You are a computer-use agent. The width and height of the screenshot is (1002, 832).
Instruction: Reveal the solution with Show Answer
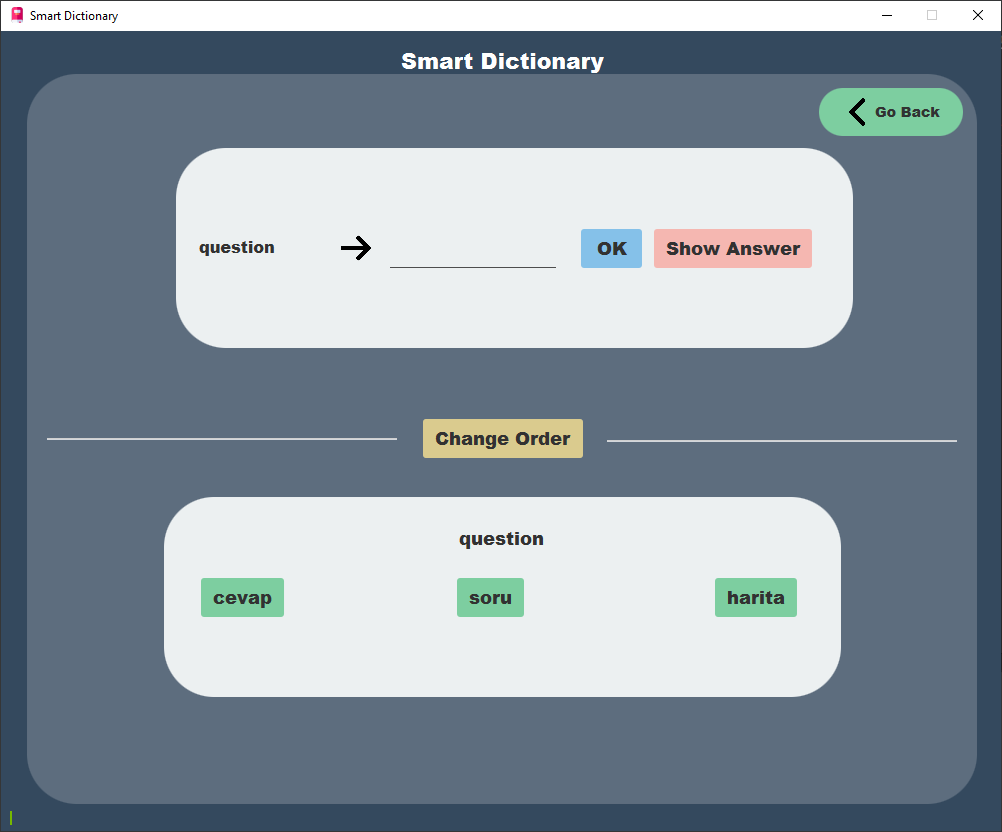pos(732,249)
